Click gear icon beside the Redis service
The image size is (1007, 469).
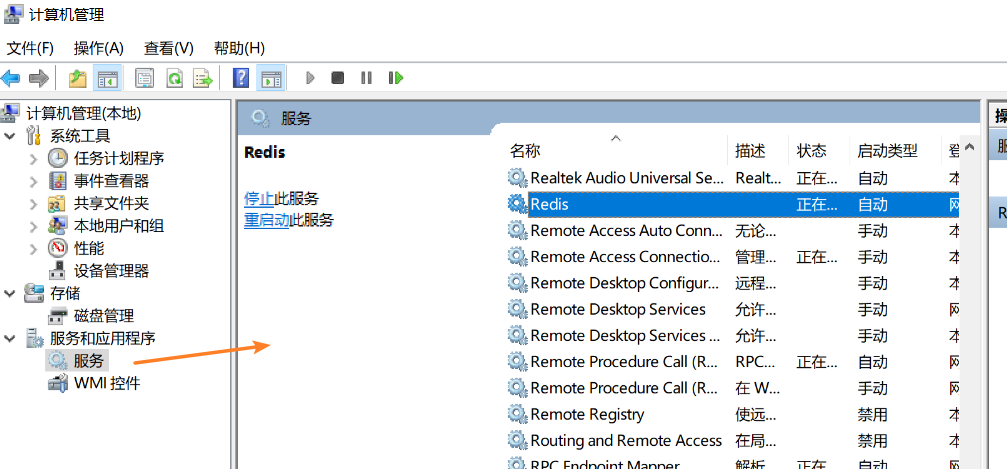pyautogui.click(x=517, y=204)
